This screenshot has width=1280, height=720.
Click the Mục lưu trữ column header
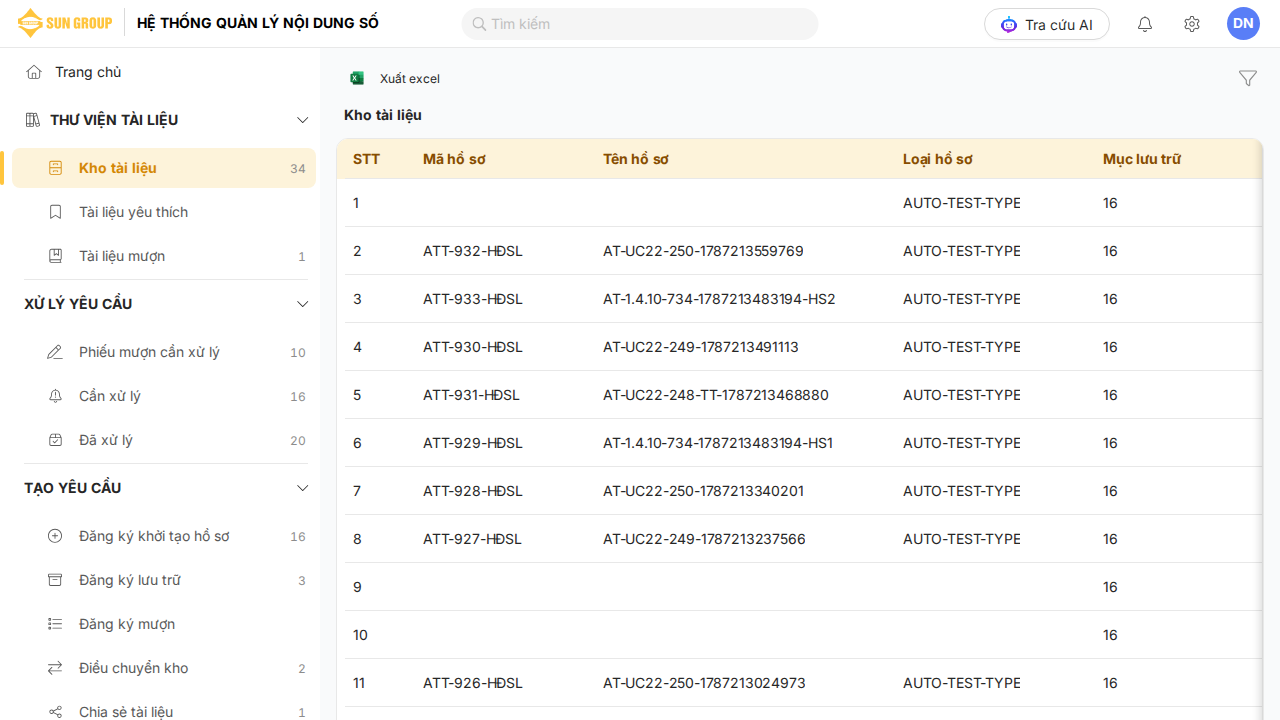[1142, 159]
